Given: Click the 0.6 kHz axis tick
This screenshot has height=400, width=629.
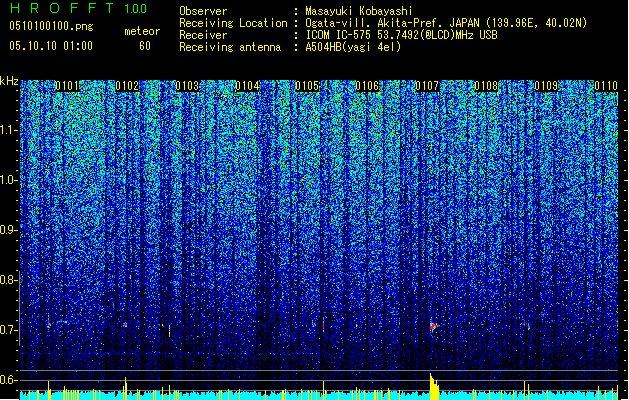Looking at the screenshot, I should click(x=9, y=380).
